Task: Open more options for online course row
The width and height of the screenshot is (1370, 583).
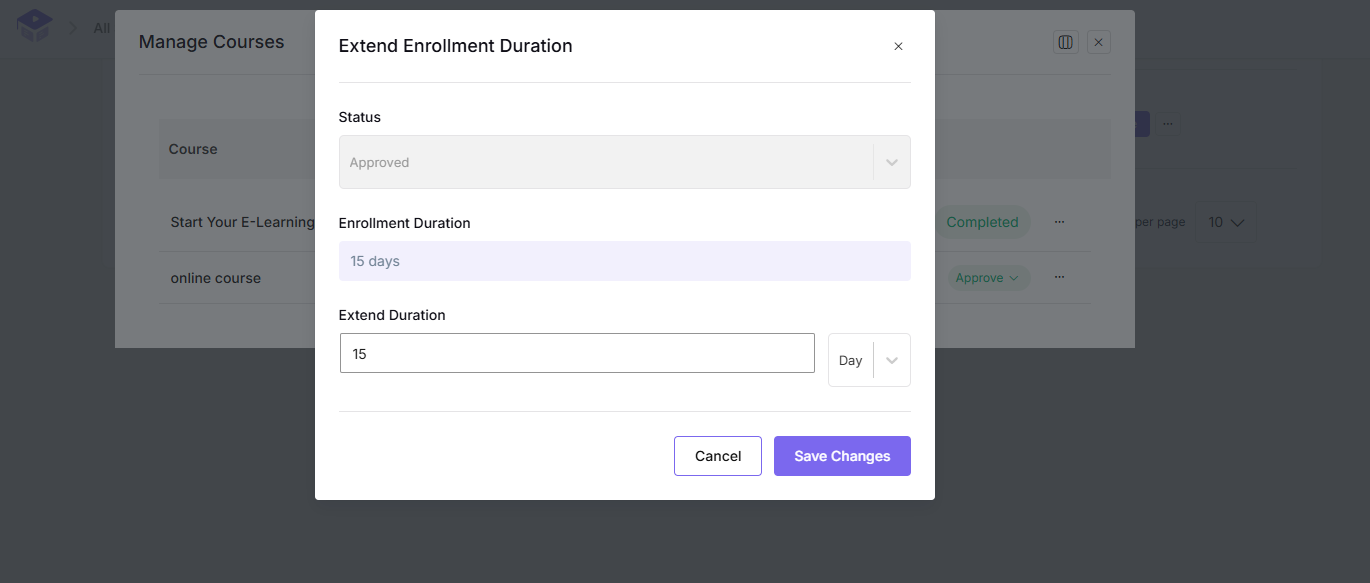Action: coord(1059,277)
